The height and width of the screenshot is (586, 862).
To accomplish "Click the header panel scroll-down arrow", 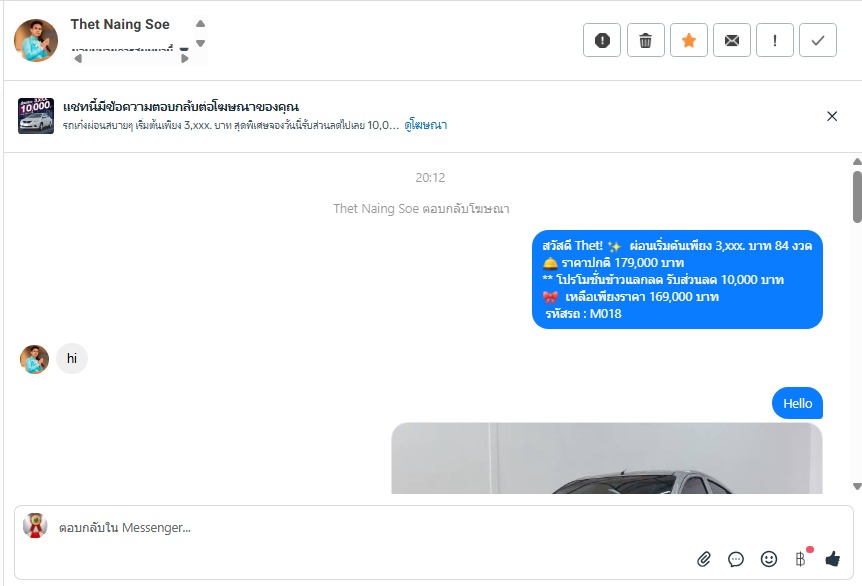I will click(201, 43).
